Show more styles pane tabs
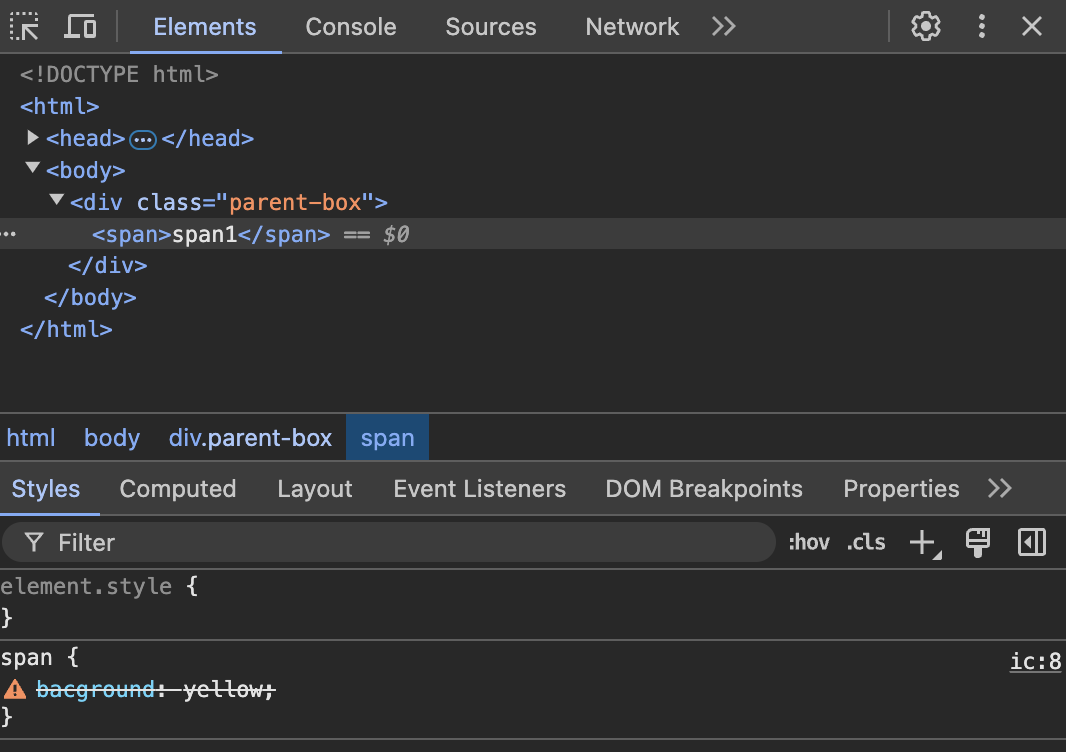This screenshot has width=1066, height=752. 999,488
